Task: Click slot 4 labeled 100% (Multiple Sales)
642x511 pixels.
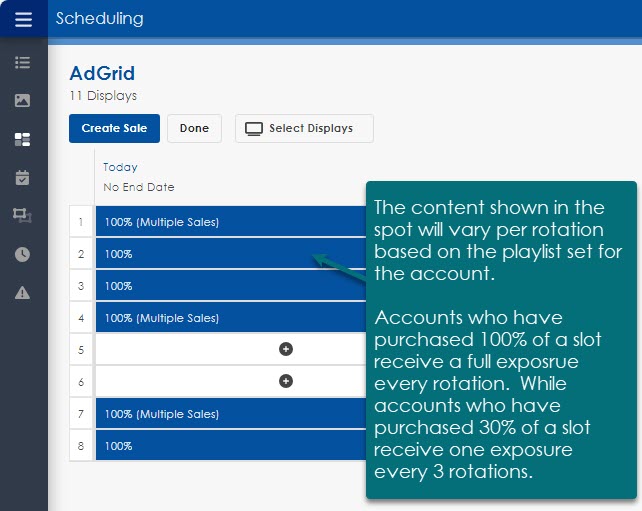Action: tap(230, 318)
